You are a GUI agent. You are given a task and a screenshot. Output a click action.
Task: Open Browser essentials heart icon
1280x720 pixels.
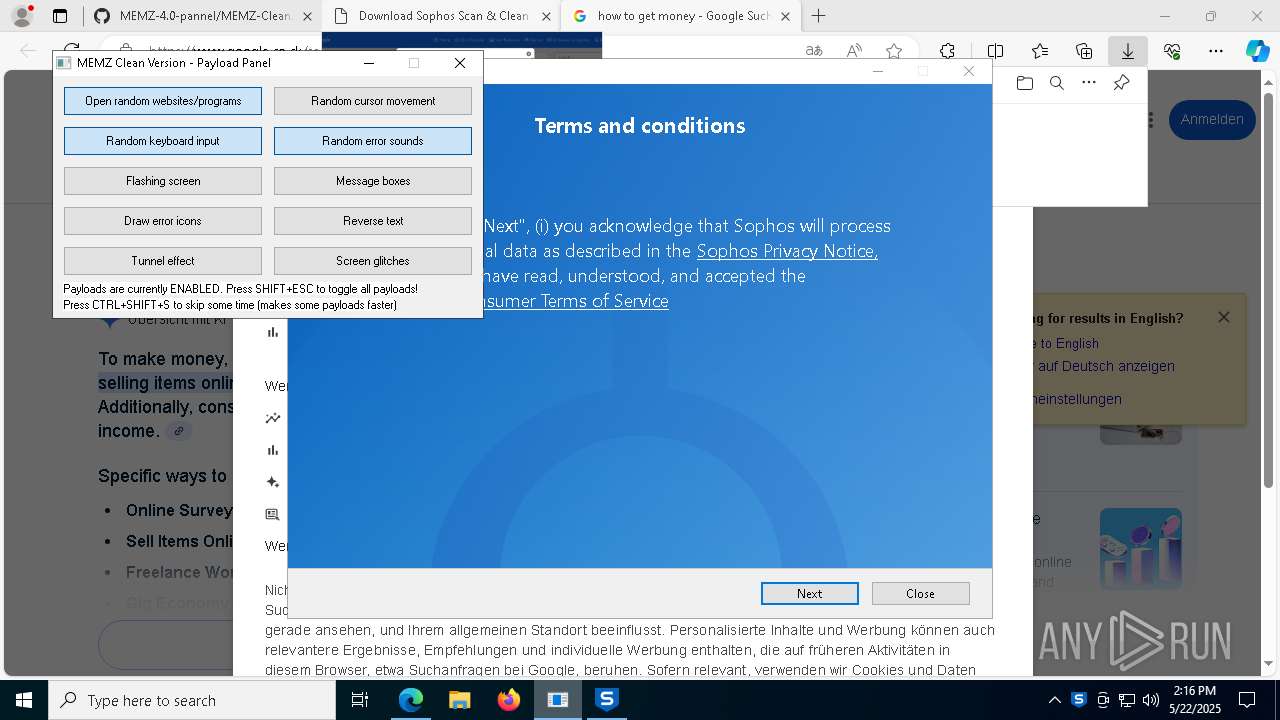pos(1172,51)
